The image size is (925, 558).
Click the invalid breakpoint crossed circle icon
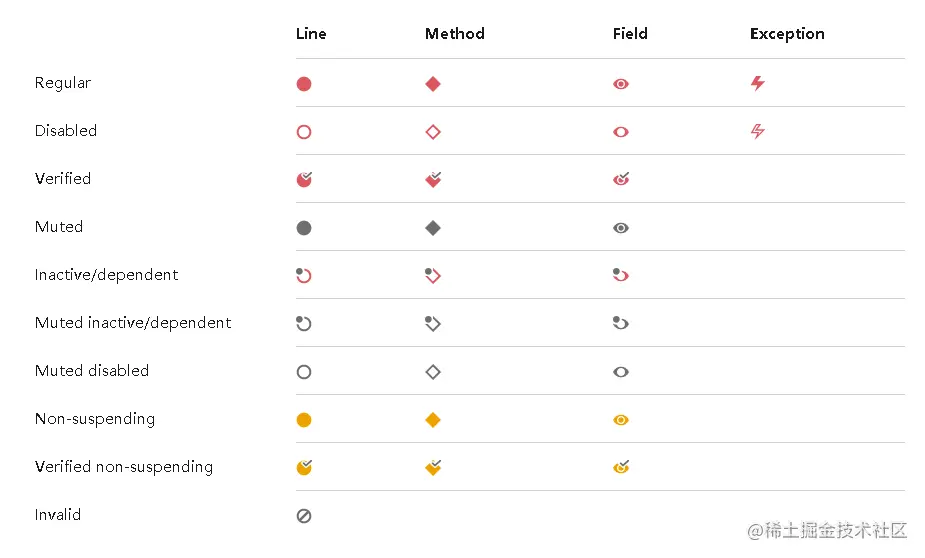[x=304, y=516]
